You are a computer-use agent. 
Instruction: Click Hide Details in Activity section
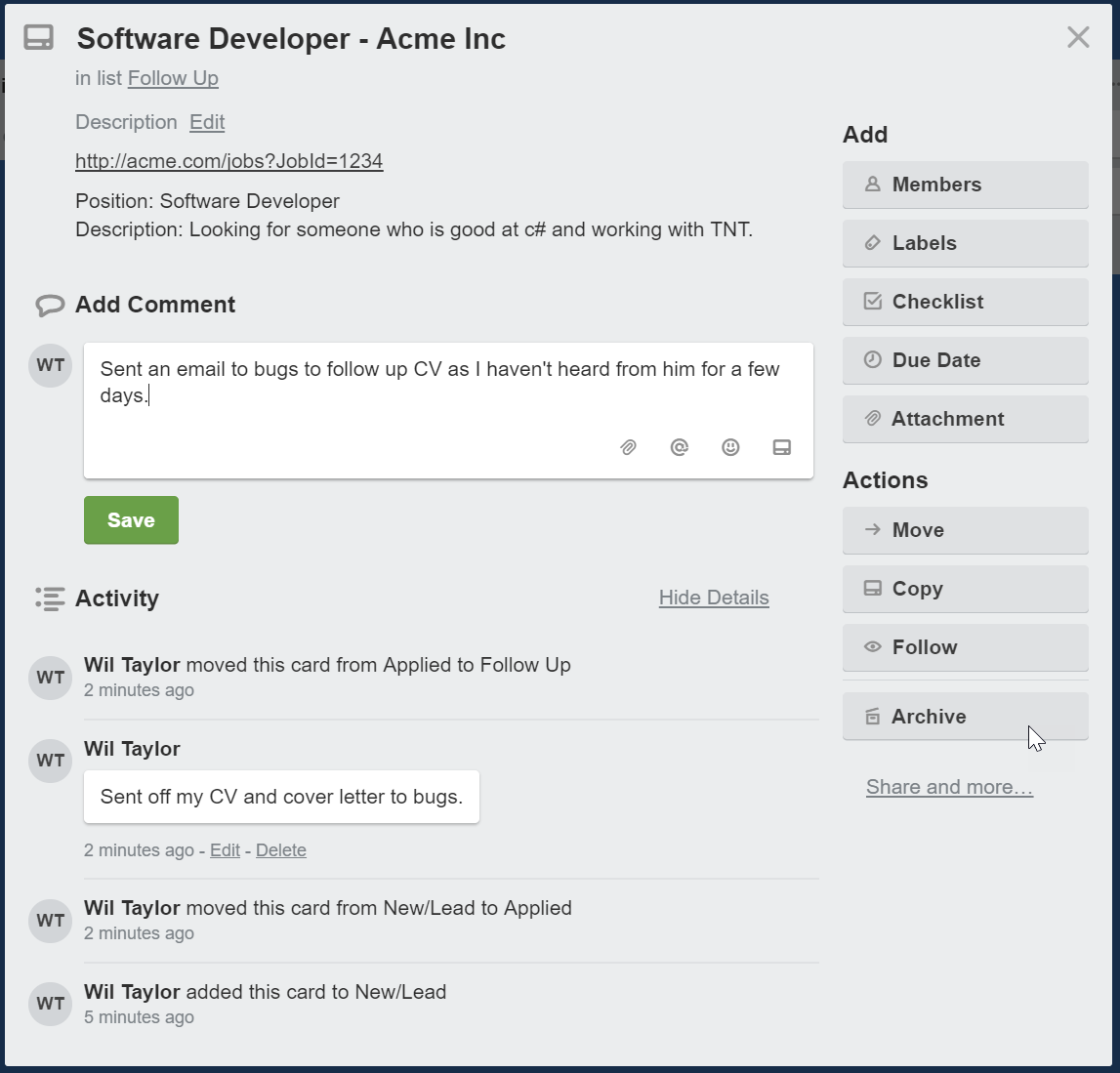coord(714,598)
